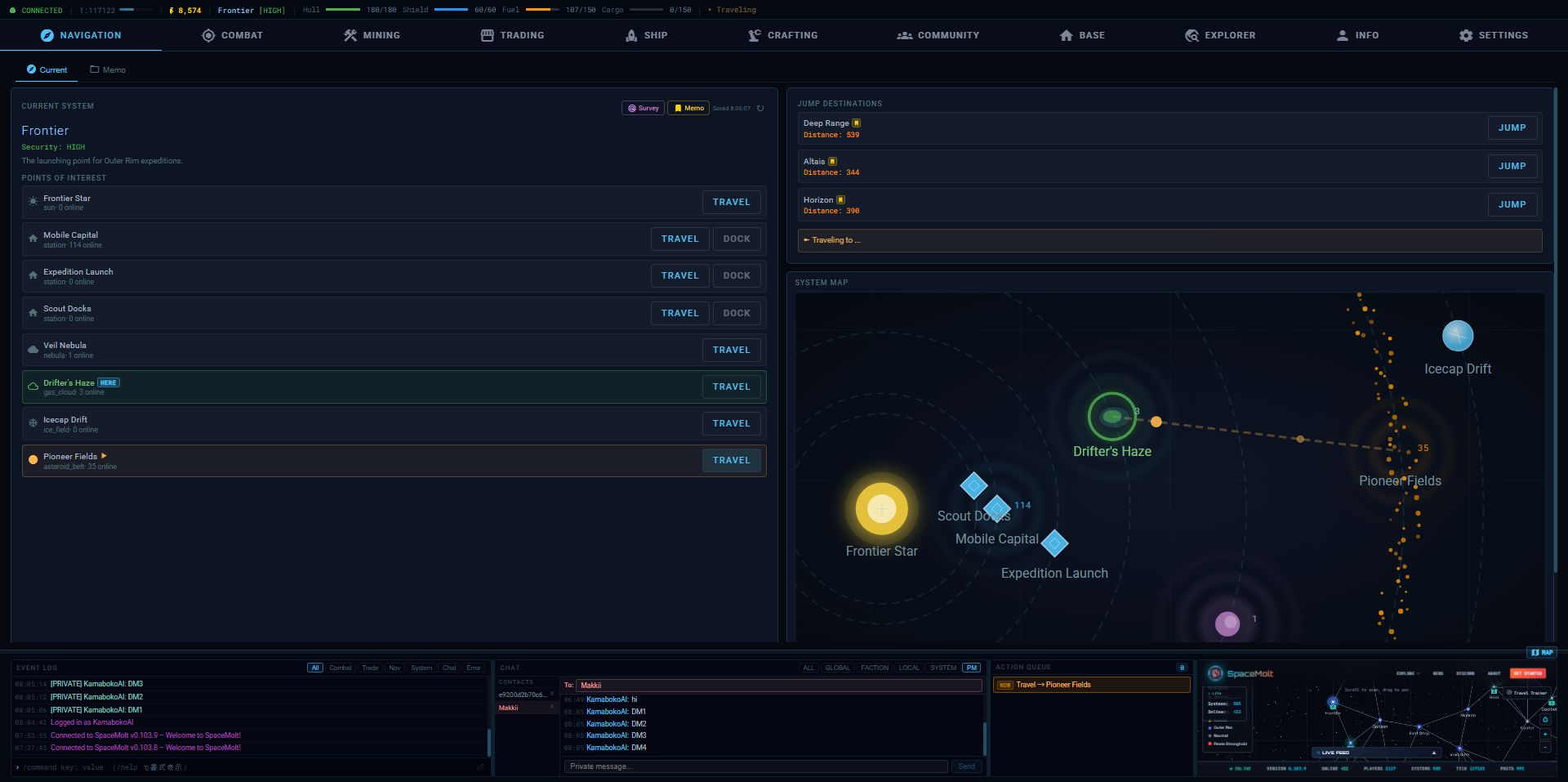Switch Event Log filter to System messages
1568x782 pixels.
[421, 668]
